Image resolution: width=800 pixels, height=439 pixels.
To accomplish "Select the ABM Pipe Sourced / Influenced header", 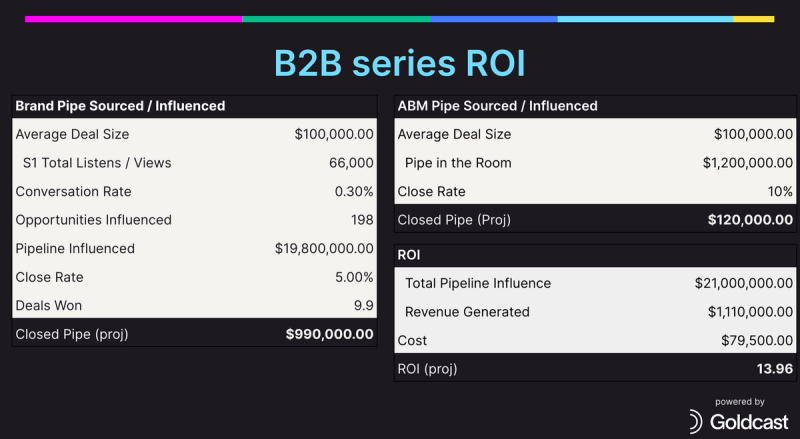I will [x=497, y=106].
